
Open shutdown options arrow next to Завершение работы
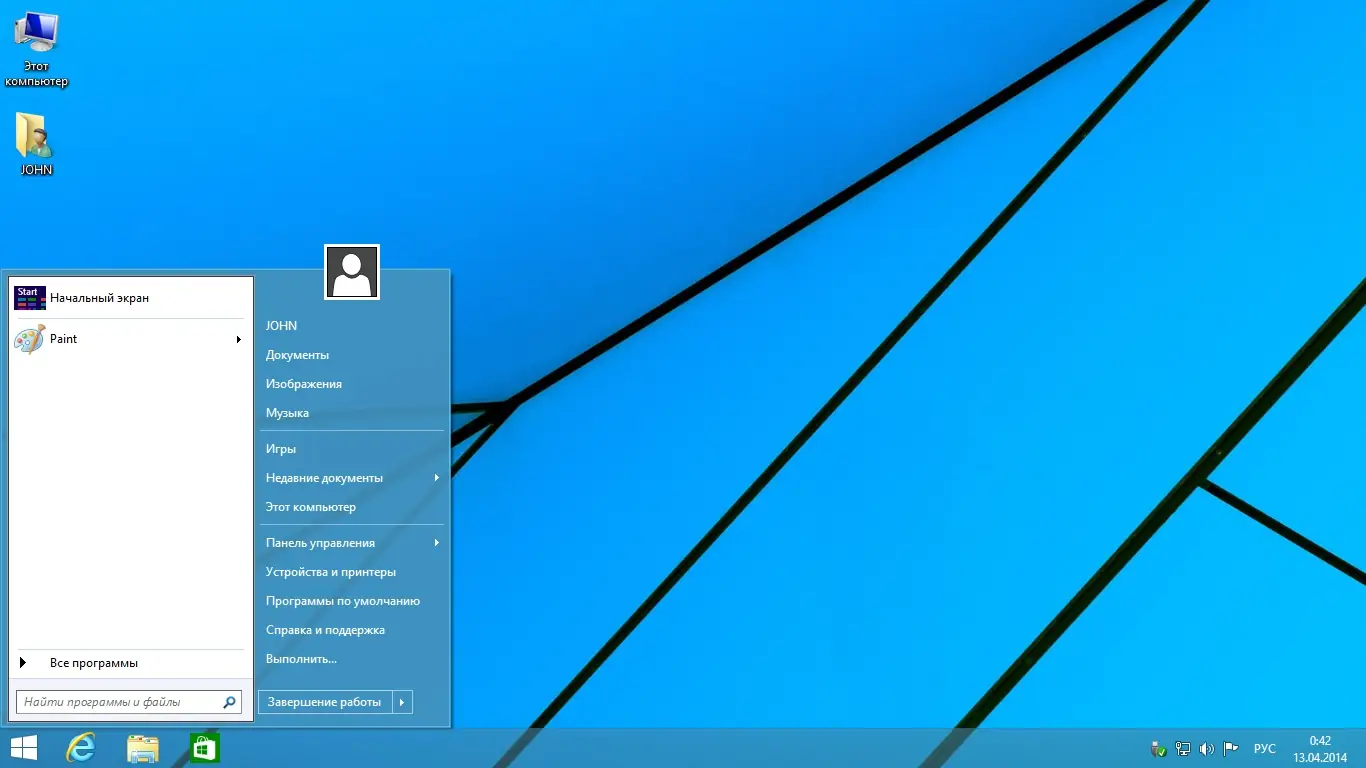(402, 702)
